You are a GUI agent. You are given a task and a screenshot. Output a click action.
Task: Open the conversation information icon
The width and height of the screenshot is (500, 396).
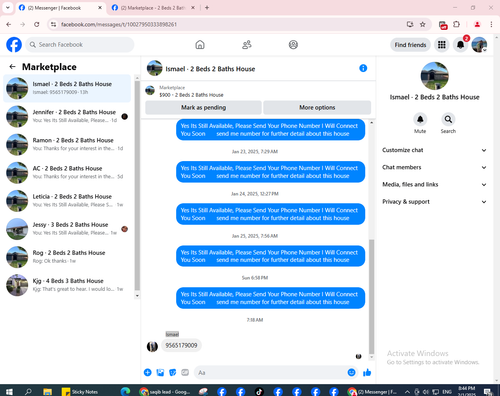[x=363, y=68]
